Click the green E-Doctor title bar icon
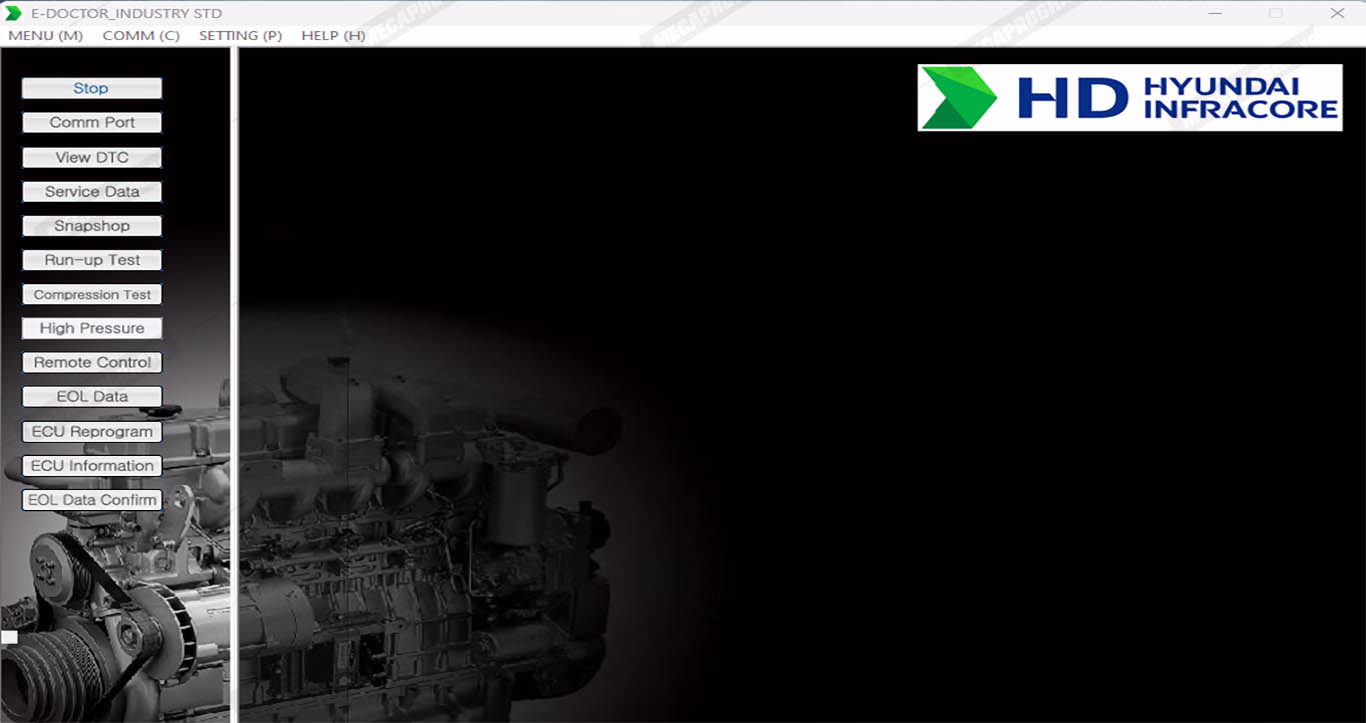1366x723 pixels. (x=13, y=13)
